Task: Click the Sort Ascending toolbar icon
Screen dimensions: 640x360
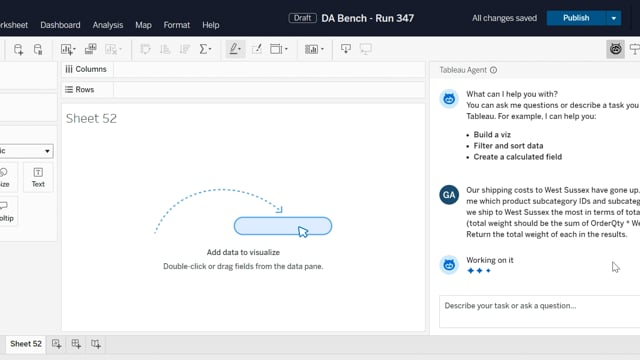Action: [x=165, y=49]
